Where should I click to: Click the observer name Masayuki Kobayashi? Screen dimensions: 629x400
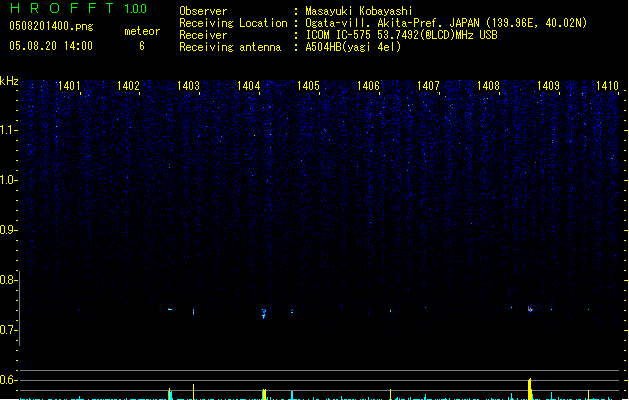(359, 11)
